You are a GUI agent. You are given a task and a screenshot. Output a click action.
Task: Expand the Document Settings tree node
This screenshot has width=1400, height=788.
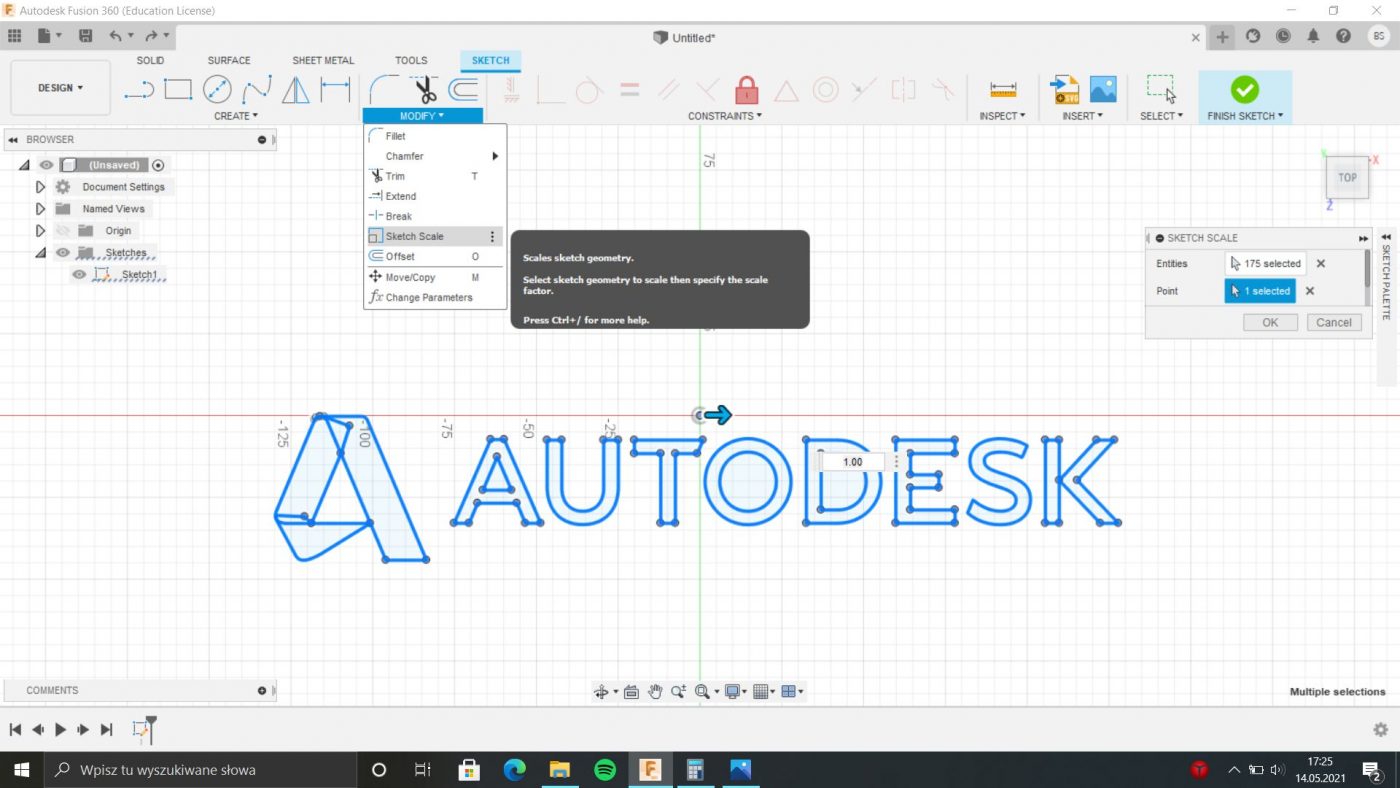click(40, 187)
